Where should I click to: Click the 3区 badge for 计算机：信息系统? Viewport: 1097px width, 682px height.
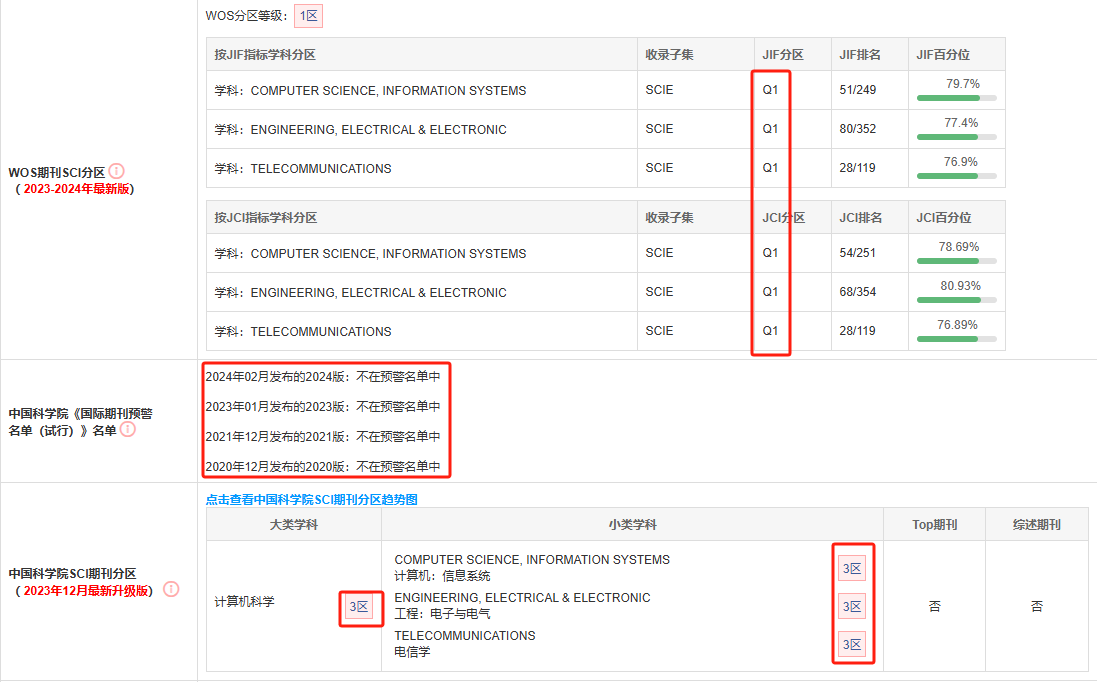pos(852,568)
